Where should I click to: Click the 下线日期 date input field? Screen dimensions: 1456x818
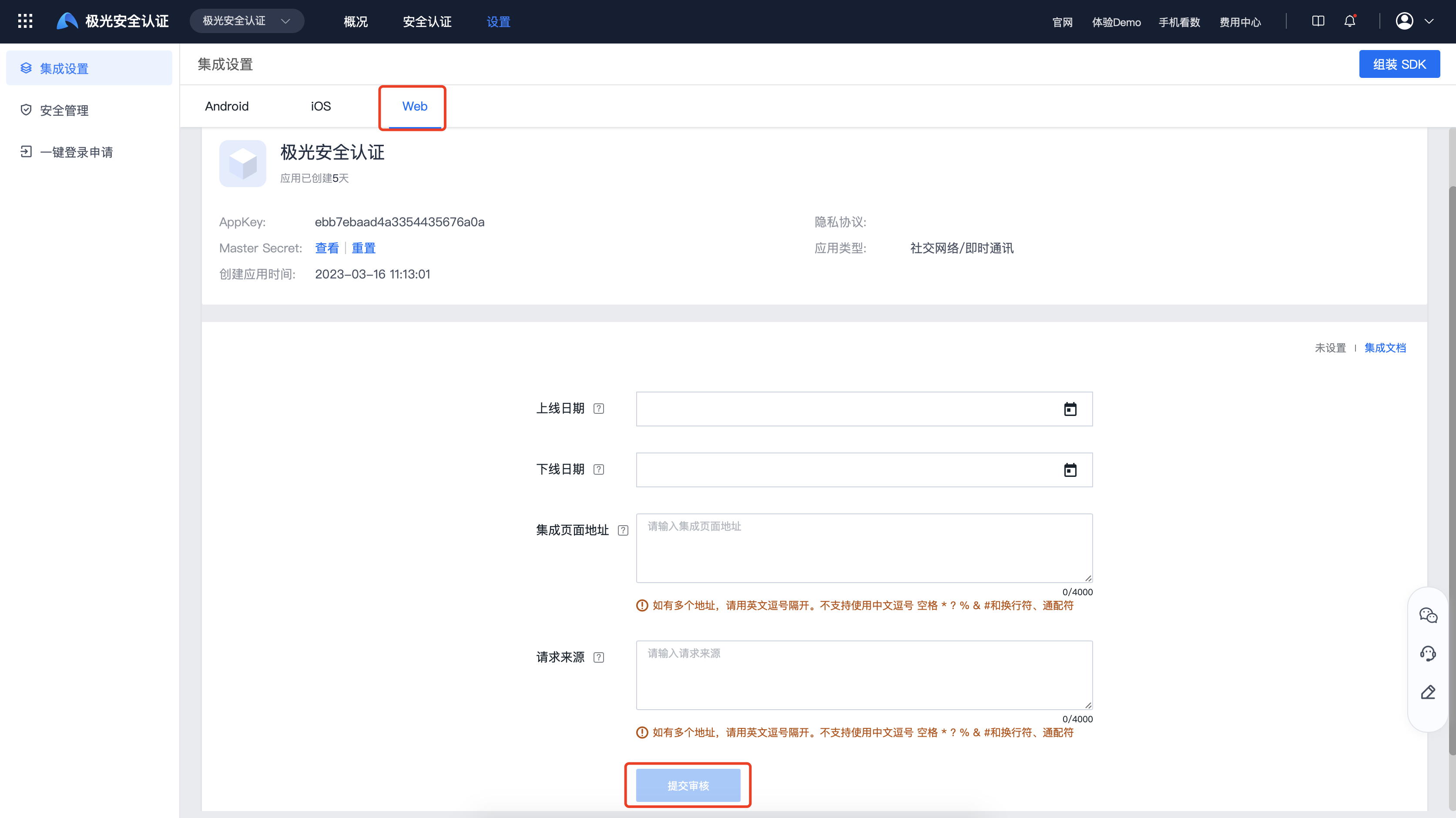[864, 469]
